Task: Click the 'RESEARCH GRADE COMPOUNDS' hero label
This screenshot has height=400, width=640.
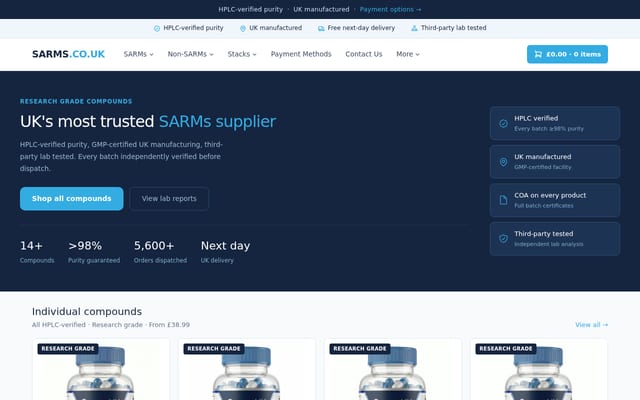Action: (76, 101)
